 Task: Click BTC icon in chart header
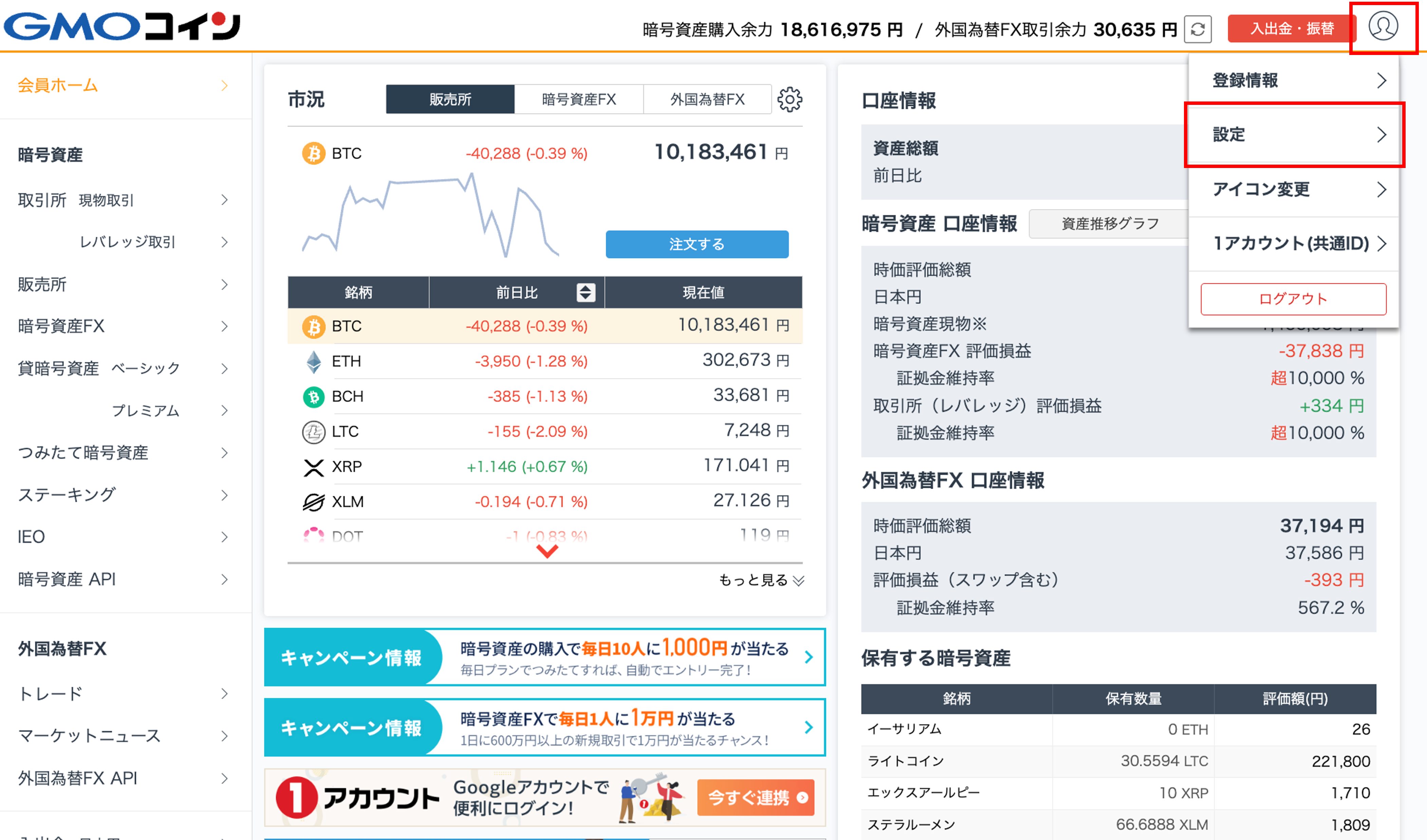tap(314, 153)
